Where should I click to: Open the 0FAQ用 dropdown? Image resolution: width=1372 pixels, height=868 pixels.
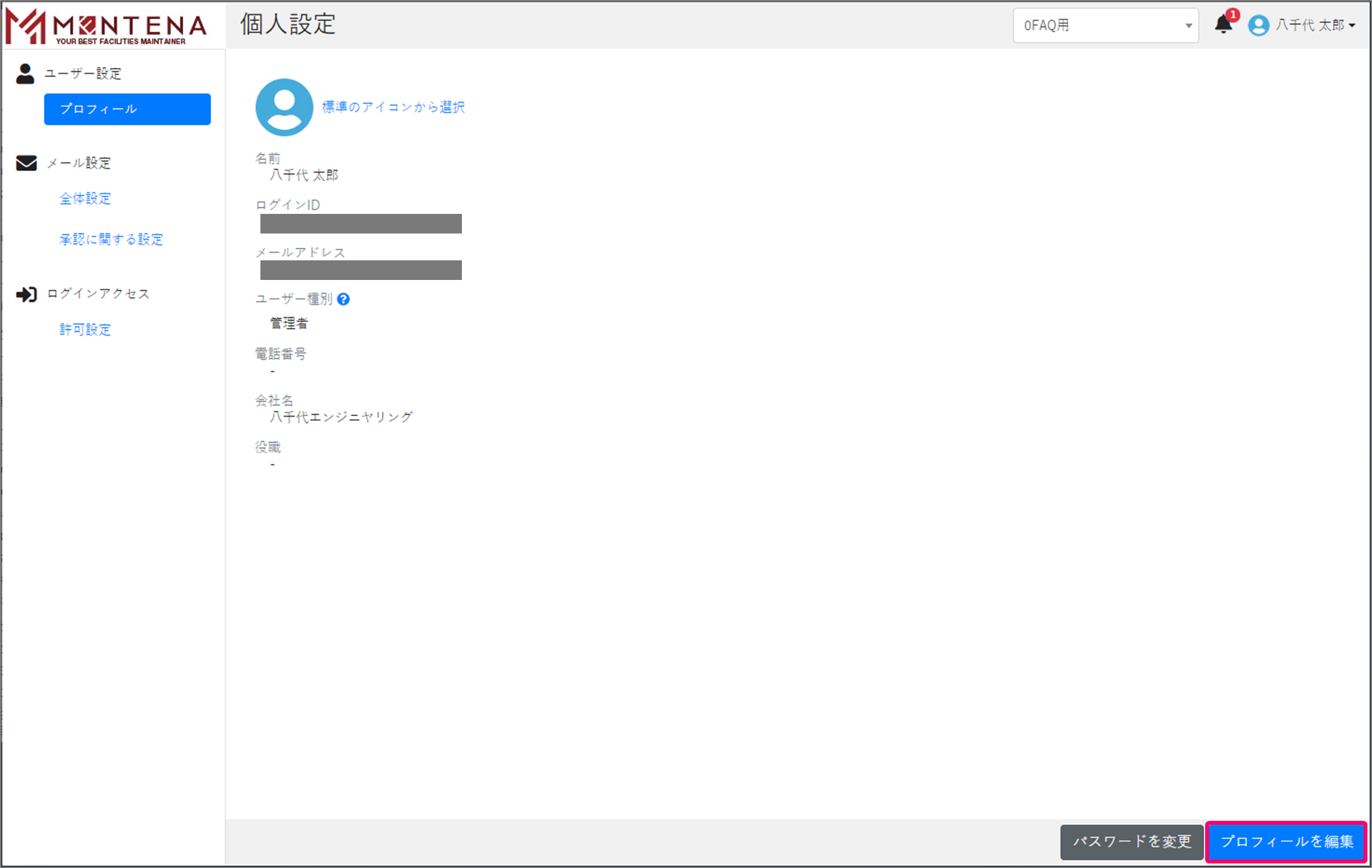click(x=1104, y=26)
